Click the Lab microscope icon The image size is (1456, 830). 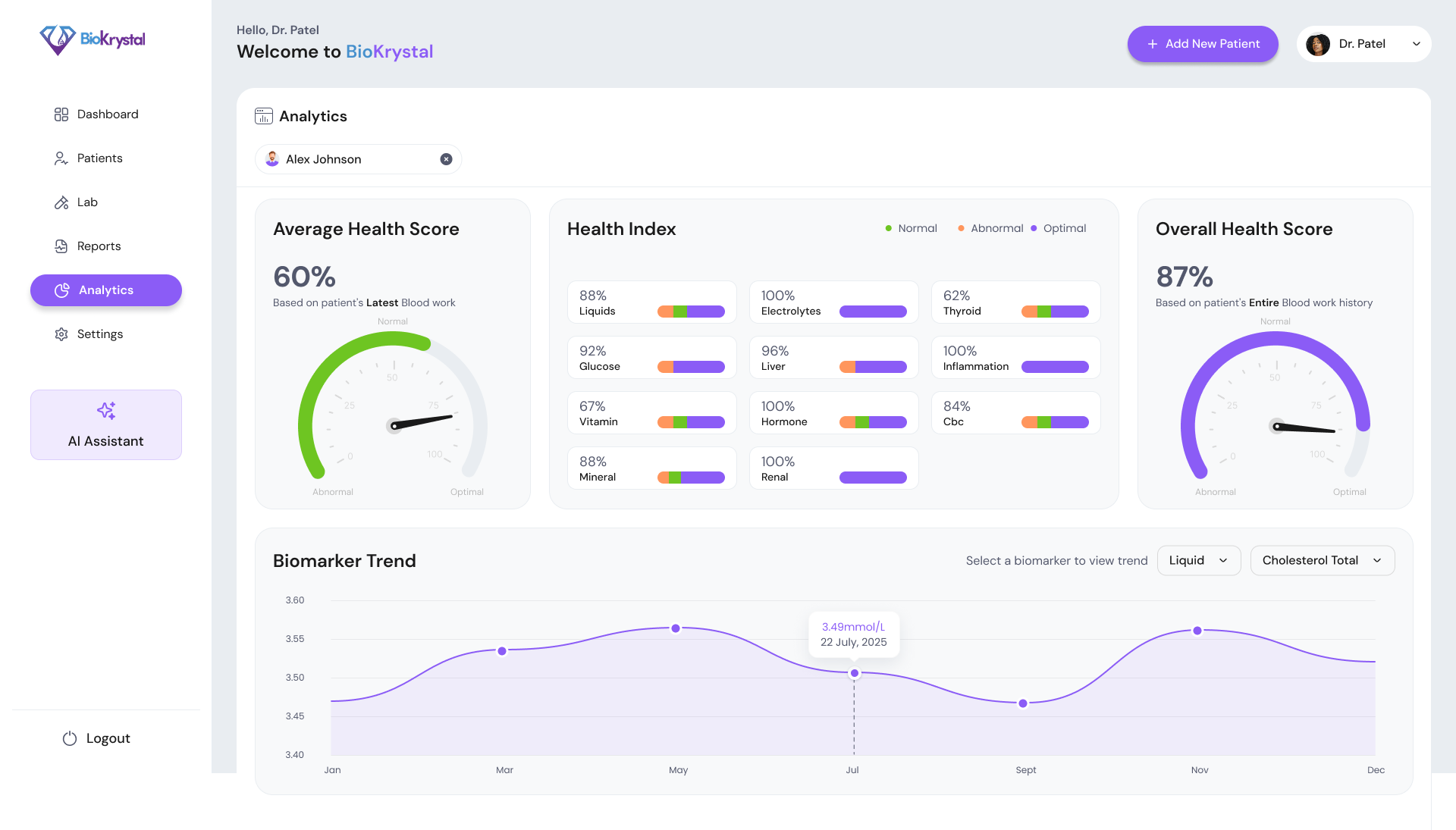pos(61,202)
